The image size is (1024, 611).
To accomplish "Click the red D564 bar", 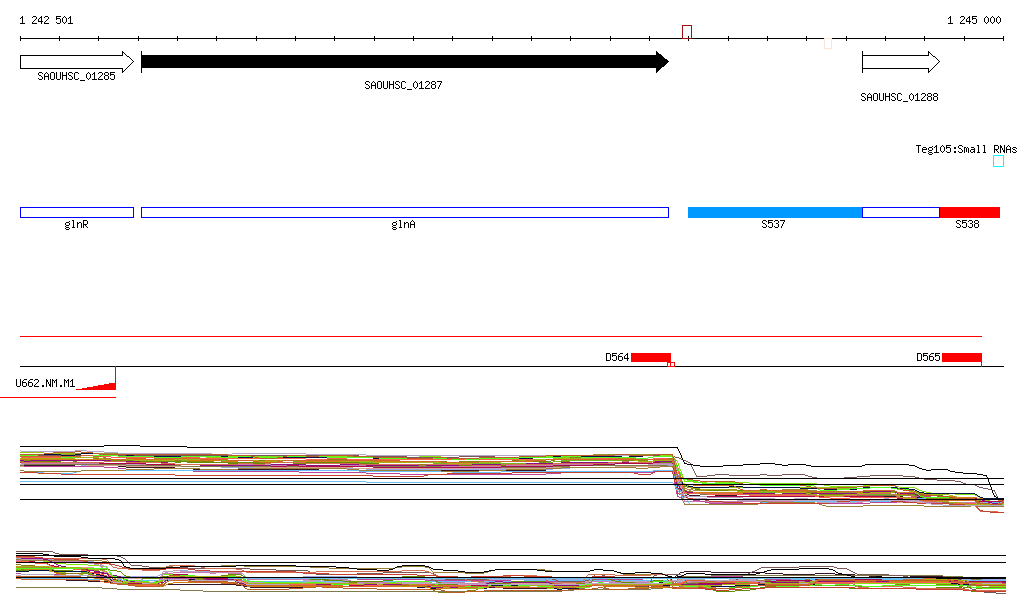I will click(x=650, y=357).
